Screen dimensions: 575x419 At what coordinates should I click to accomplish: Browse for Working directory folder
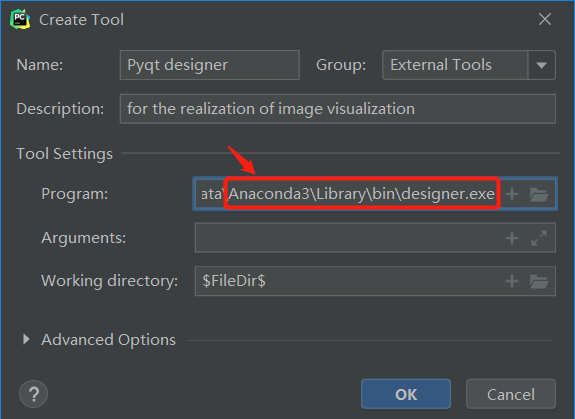coord(539,282)
